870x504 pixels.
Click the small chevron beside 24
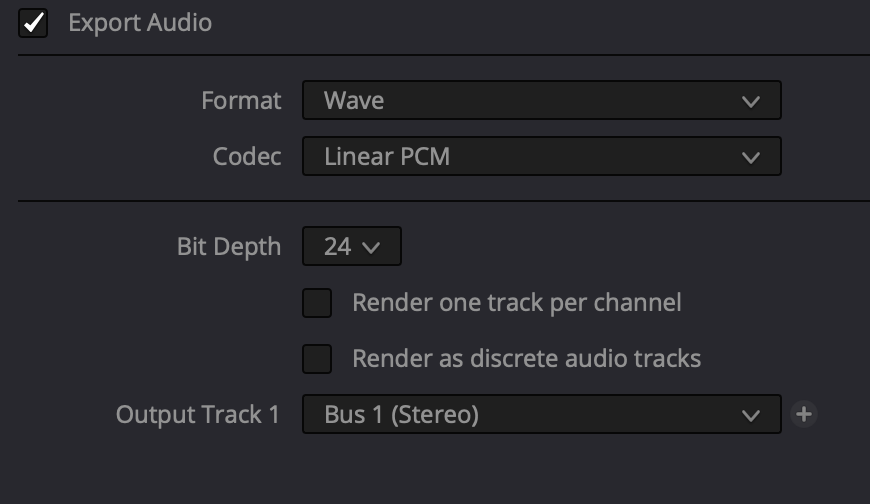coord(371,248)
